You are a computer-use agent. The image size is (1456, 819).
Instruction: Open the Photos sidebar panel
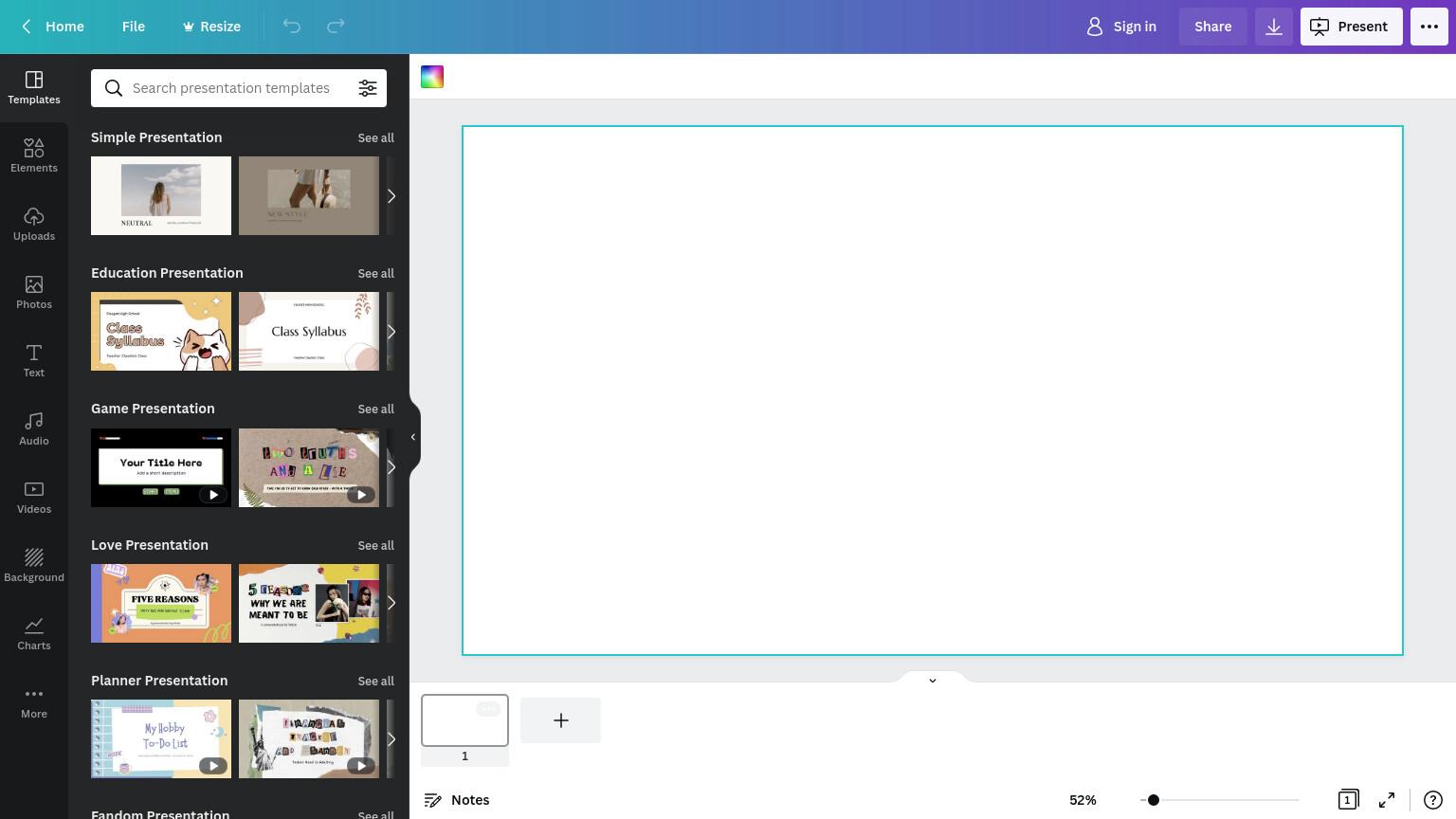[34, 292]
